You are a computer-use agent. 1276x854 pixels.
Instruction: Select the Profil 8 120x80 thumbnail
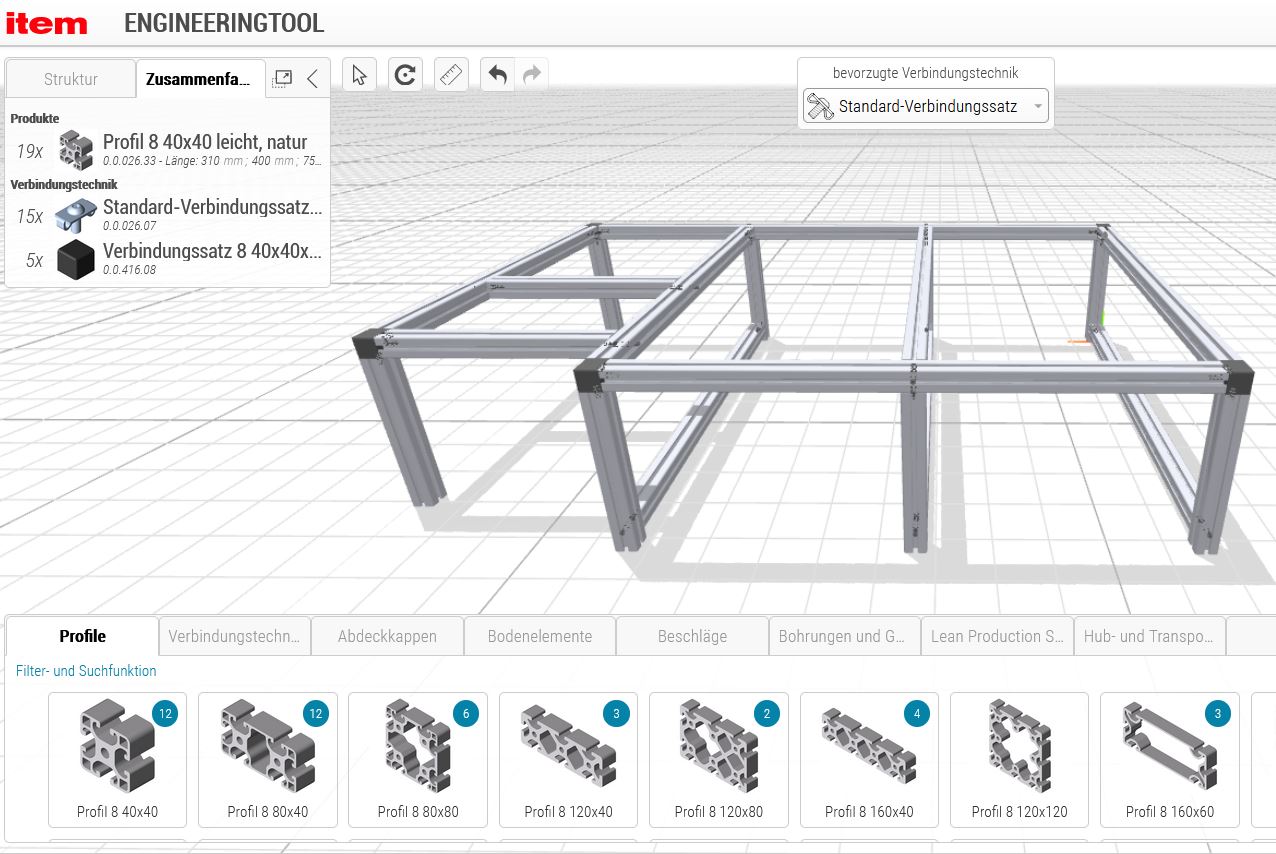click(x=719, y=760)
